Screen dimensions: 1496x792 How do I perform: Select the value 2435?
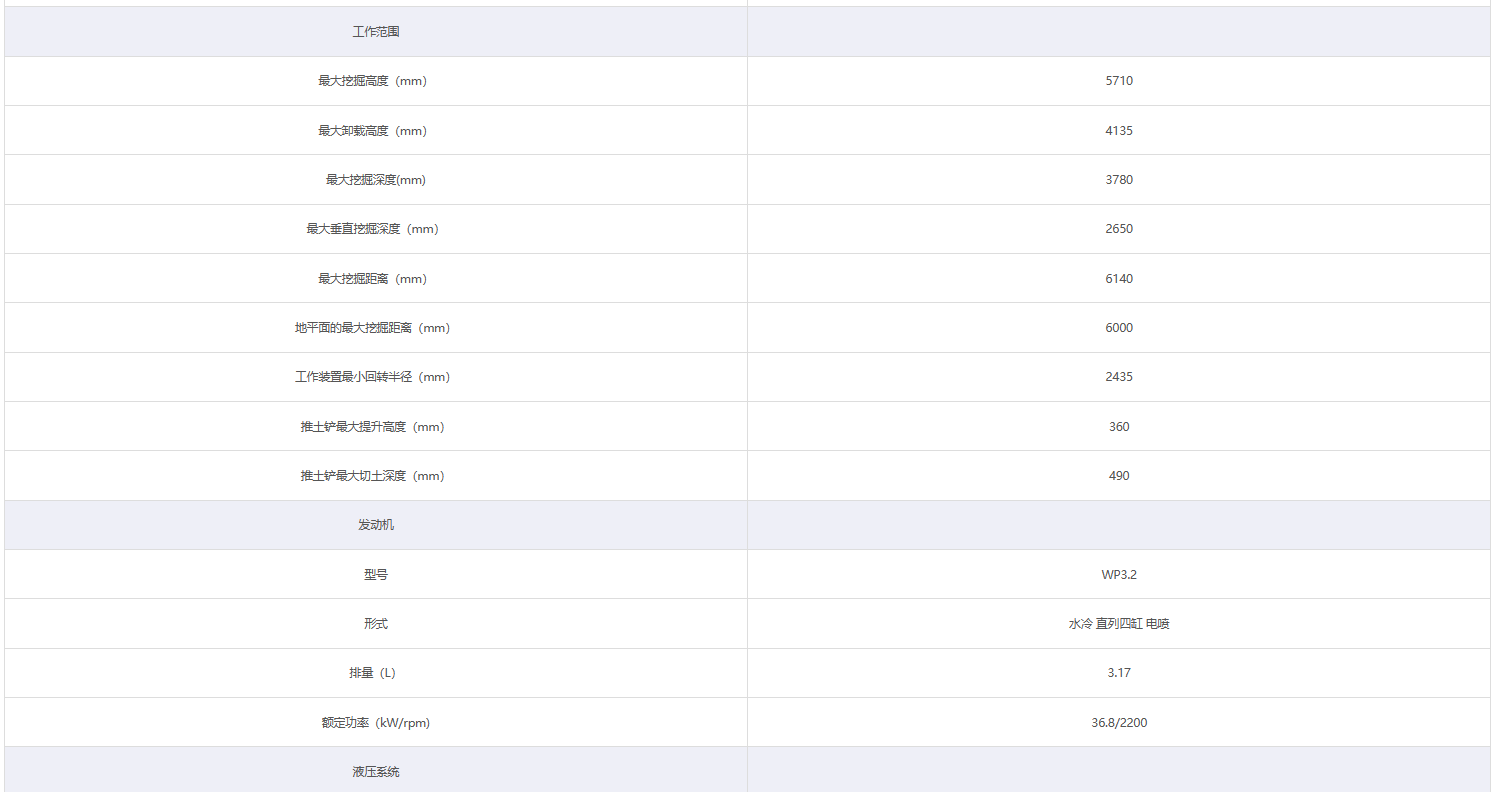point(1119,377)
